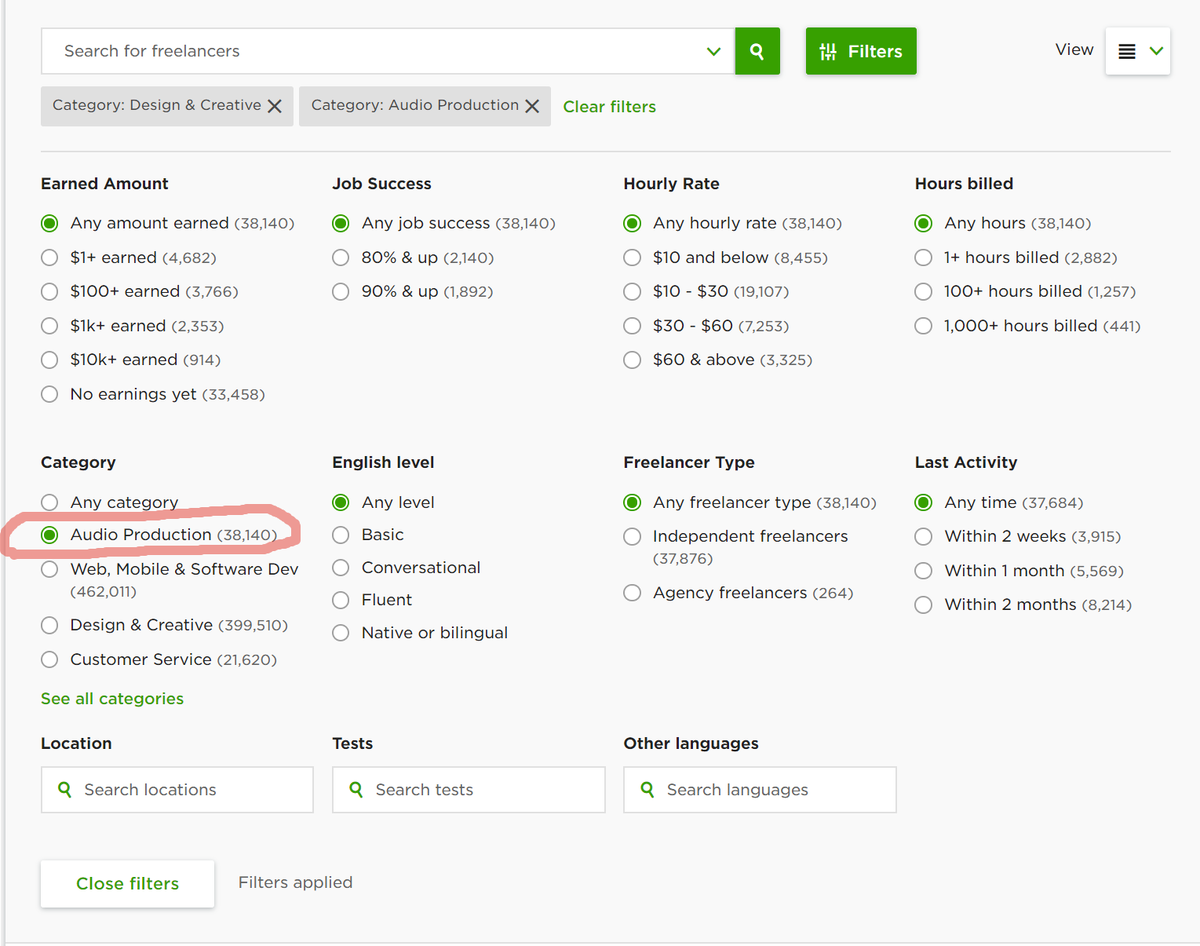Screen dimensions: 1200x946
Task: Click the magnifier in Search tests
Action: click(x=356, y=790)
